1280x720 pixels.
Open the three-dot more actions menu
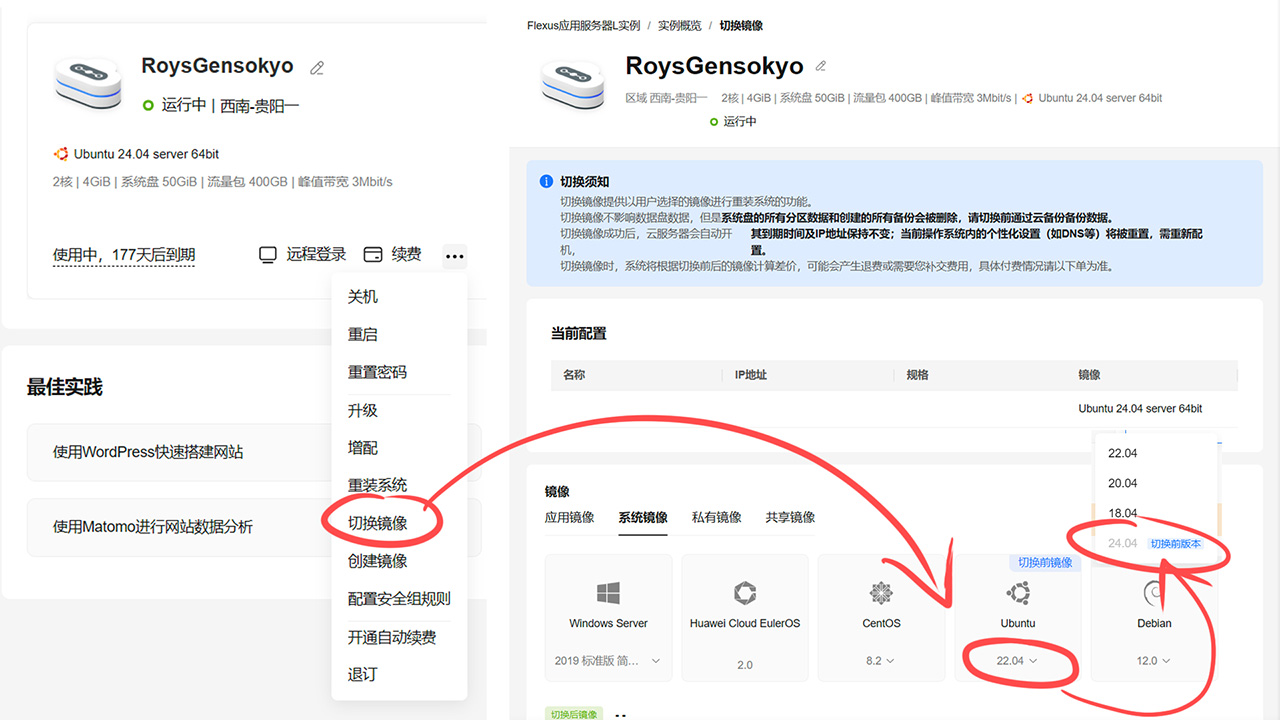455,256
